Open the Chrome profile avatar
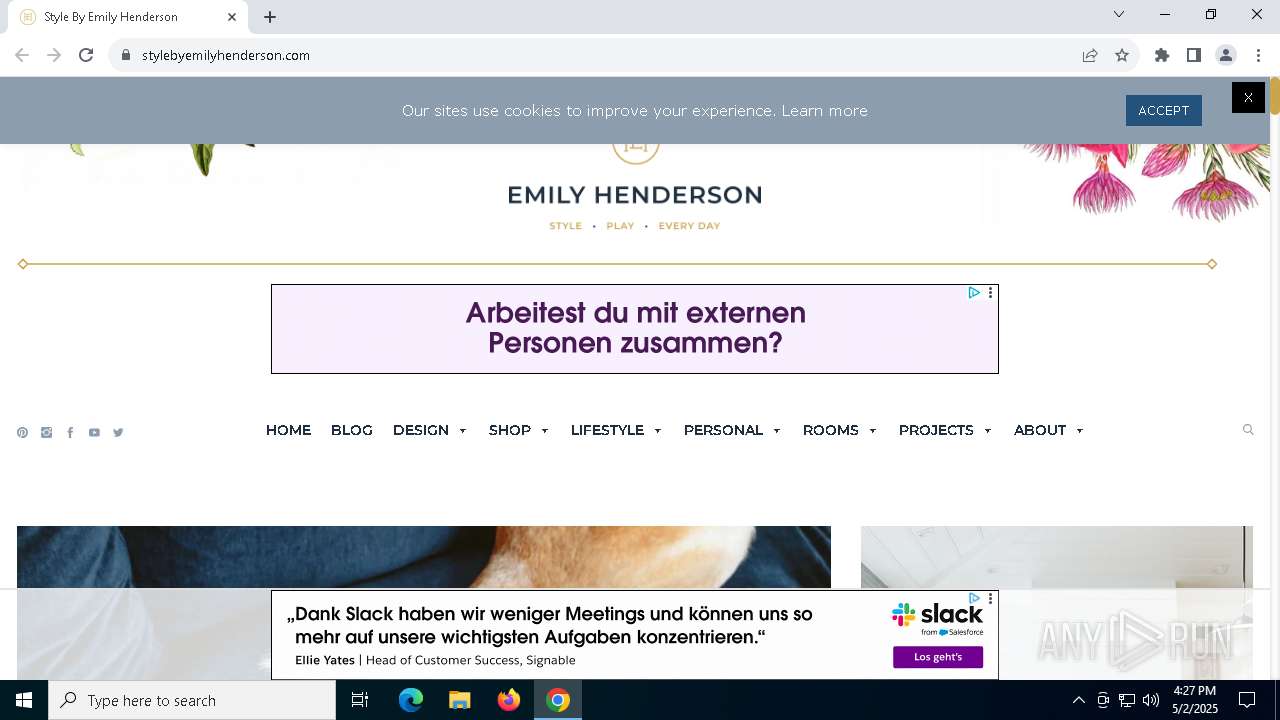Viewport: 1280px width, 720px height. pos(1226,55)
